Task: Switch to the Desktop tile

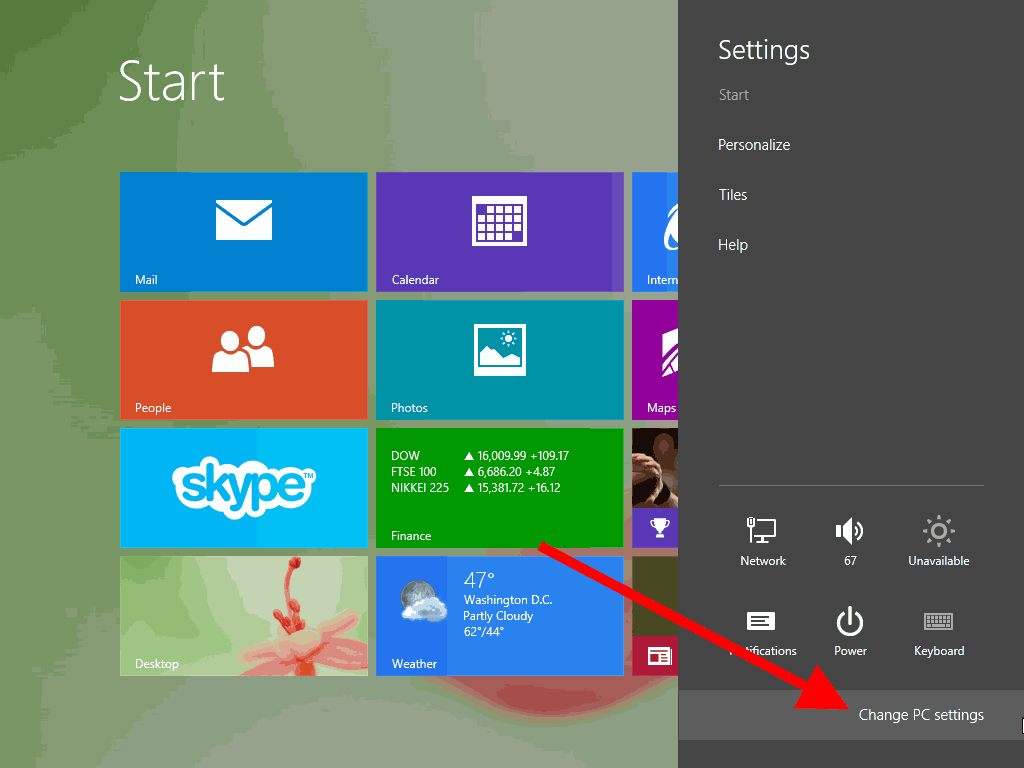Action: 244,616
